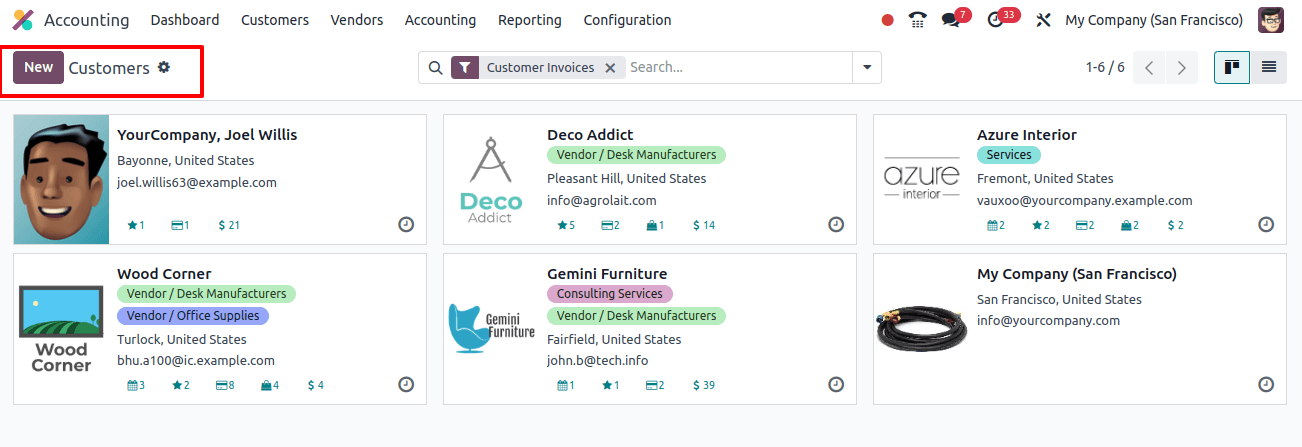Click Wood Corner calendar meetings 3
This screenshot has height=447, width=1302.
click(x=136, y=385)
